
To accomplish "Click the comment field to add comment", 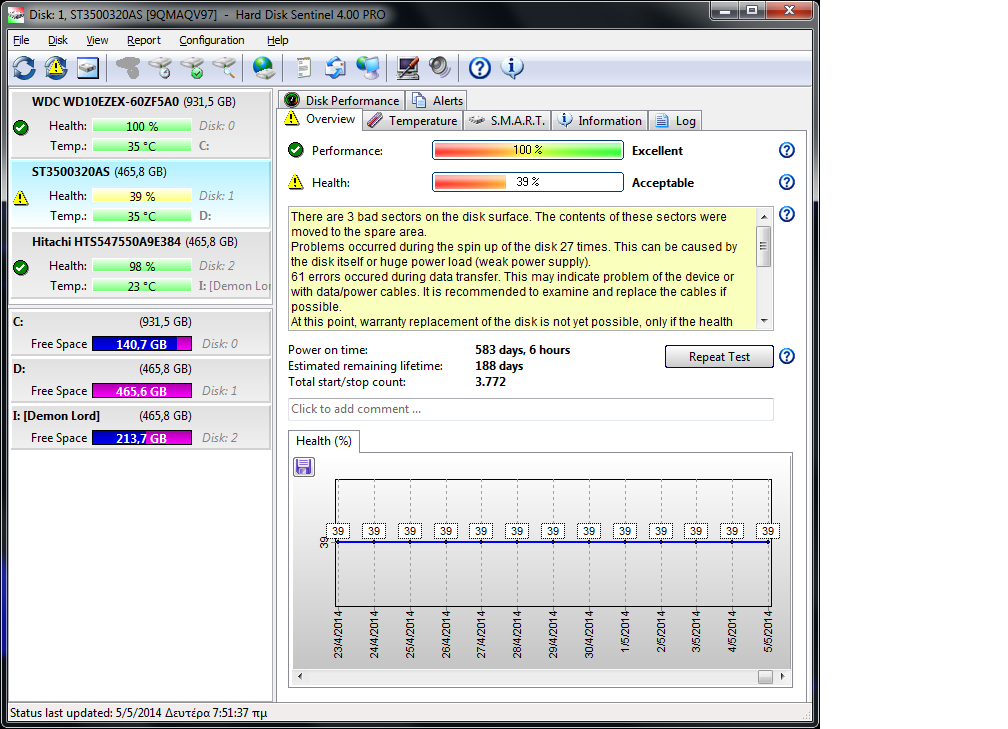I will tap(530, 409).
